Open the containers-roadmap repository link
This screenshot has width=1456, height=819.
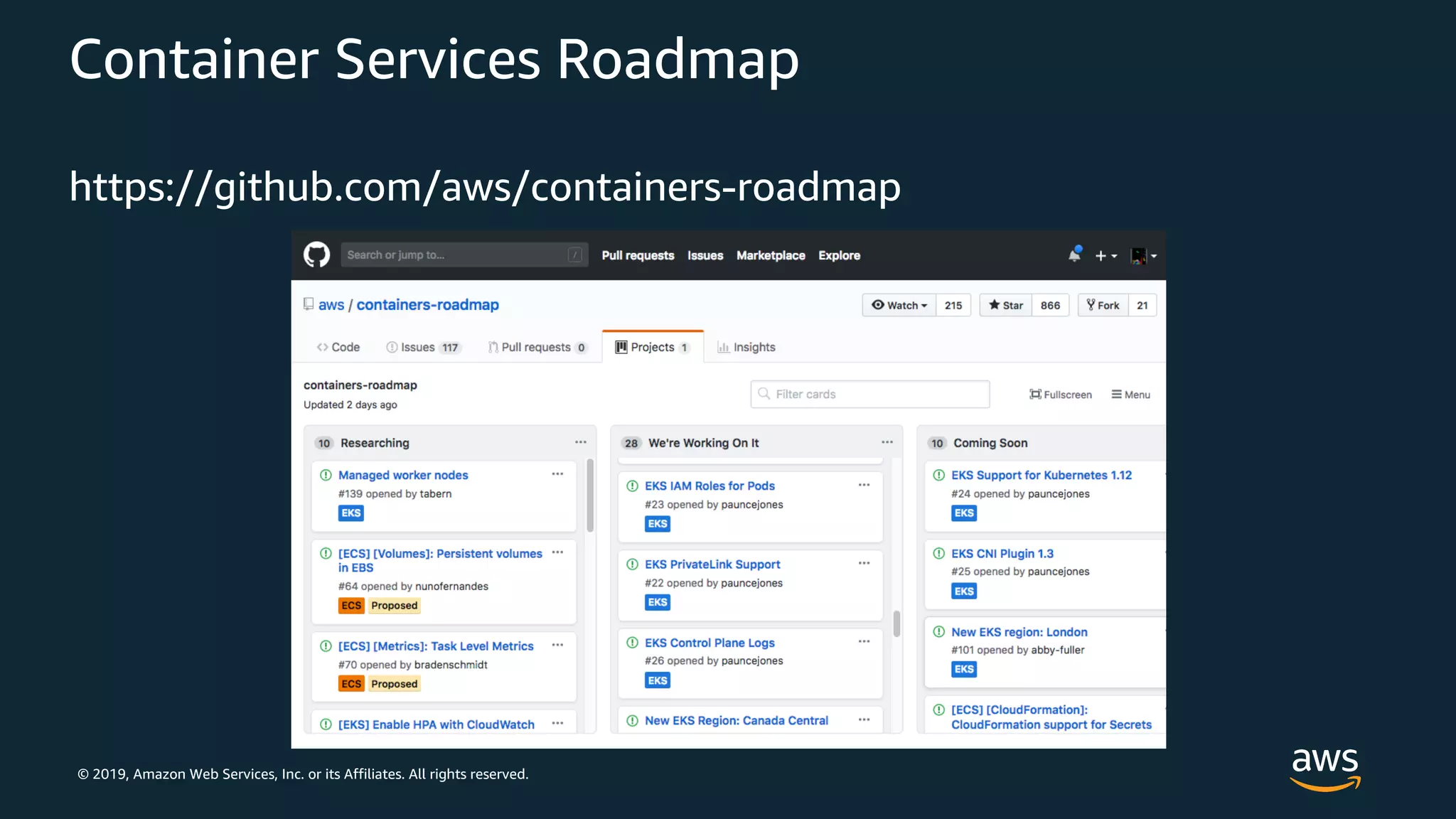427,304
